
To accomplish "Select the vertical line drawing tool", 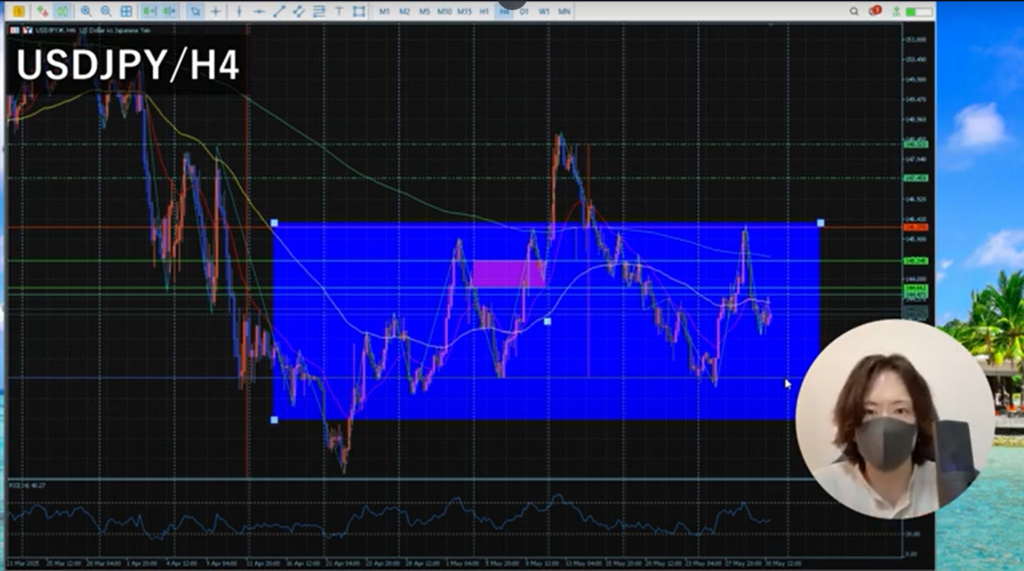I will pyautogui.click(x=239, y=11).
